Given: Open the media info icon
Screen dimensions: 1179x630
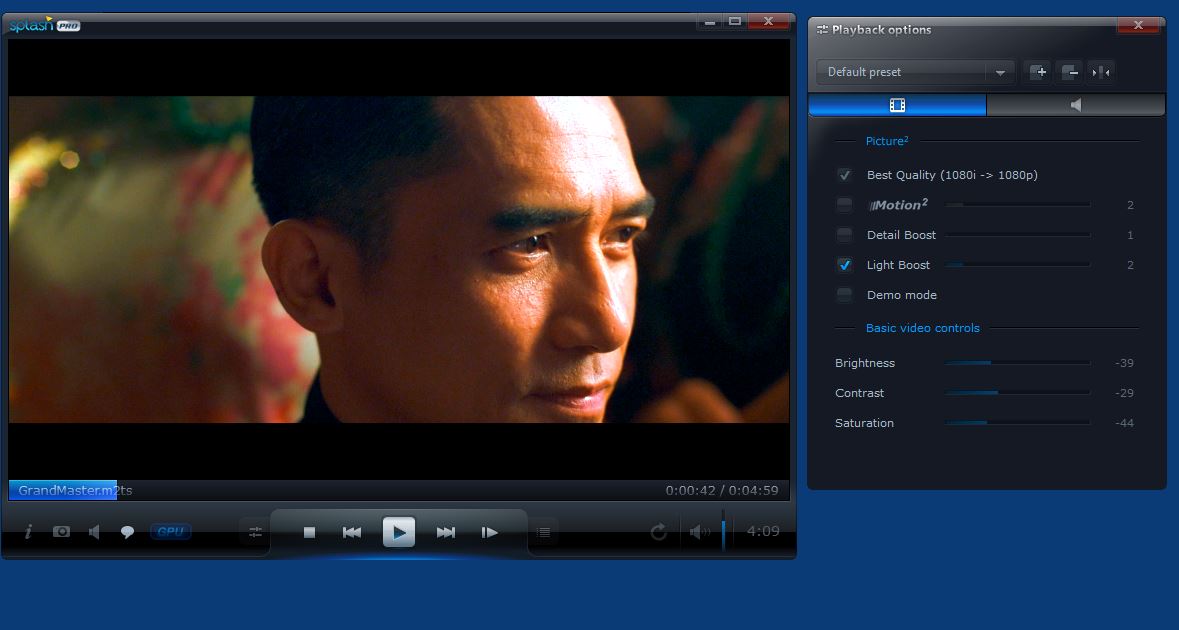Looking at the screenshot, I should pos(28,532).
